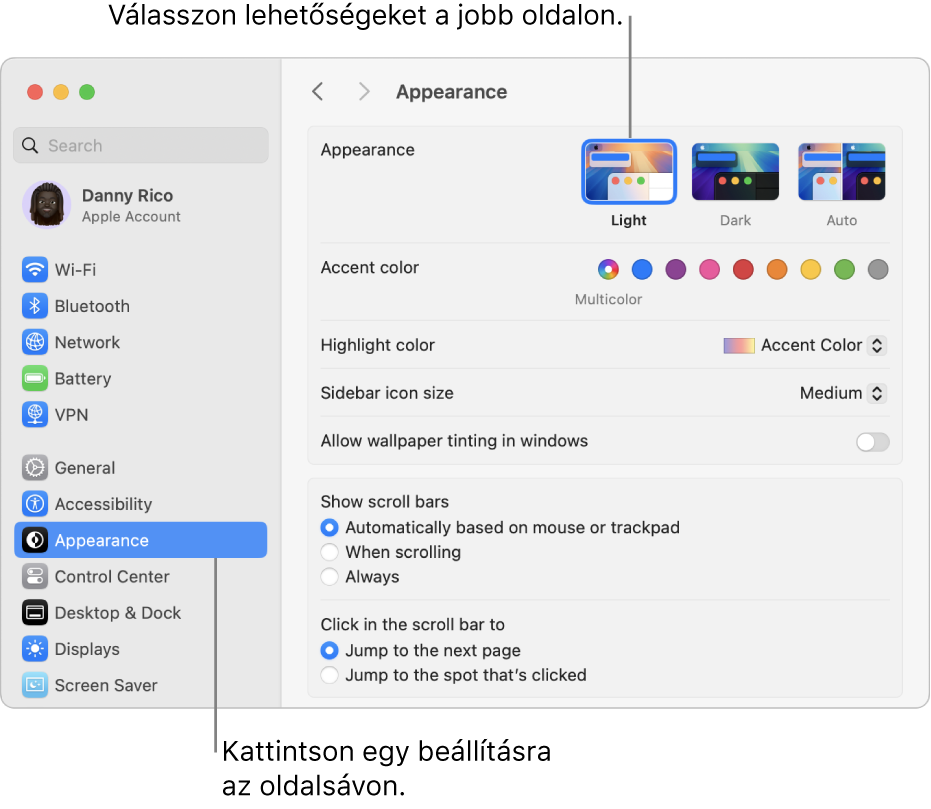
Task: Open Displays settings label
Action: (87, 649)
